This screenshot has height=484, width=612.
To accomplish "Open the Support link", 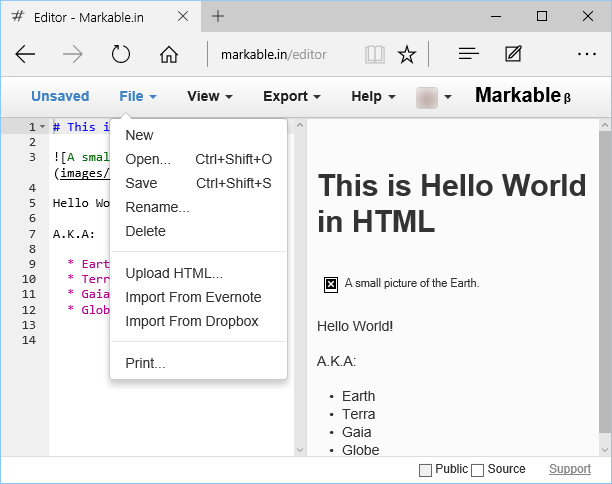I will [x=570, y=469].
